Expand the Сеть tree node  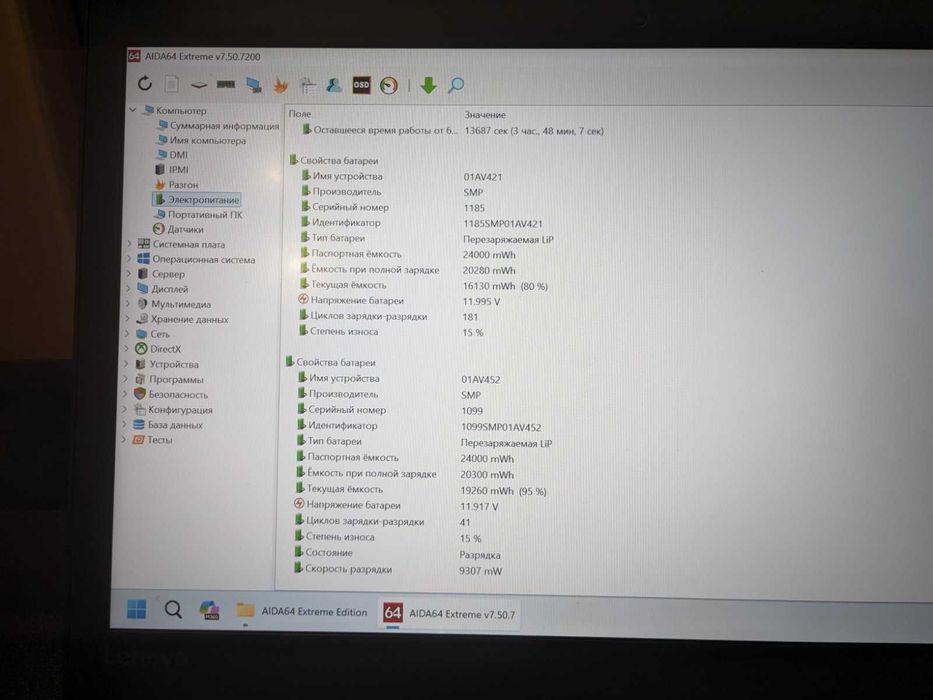point(127,334)
